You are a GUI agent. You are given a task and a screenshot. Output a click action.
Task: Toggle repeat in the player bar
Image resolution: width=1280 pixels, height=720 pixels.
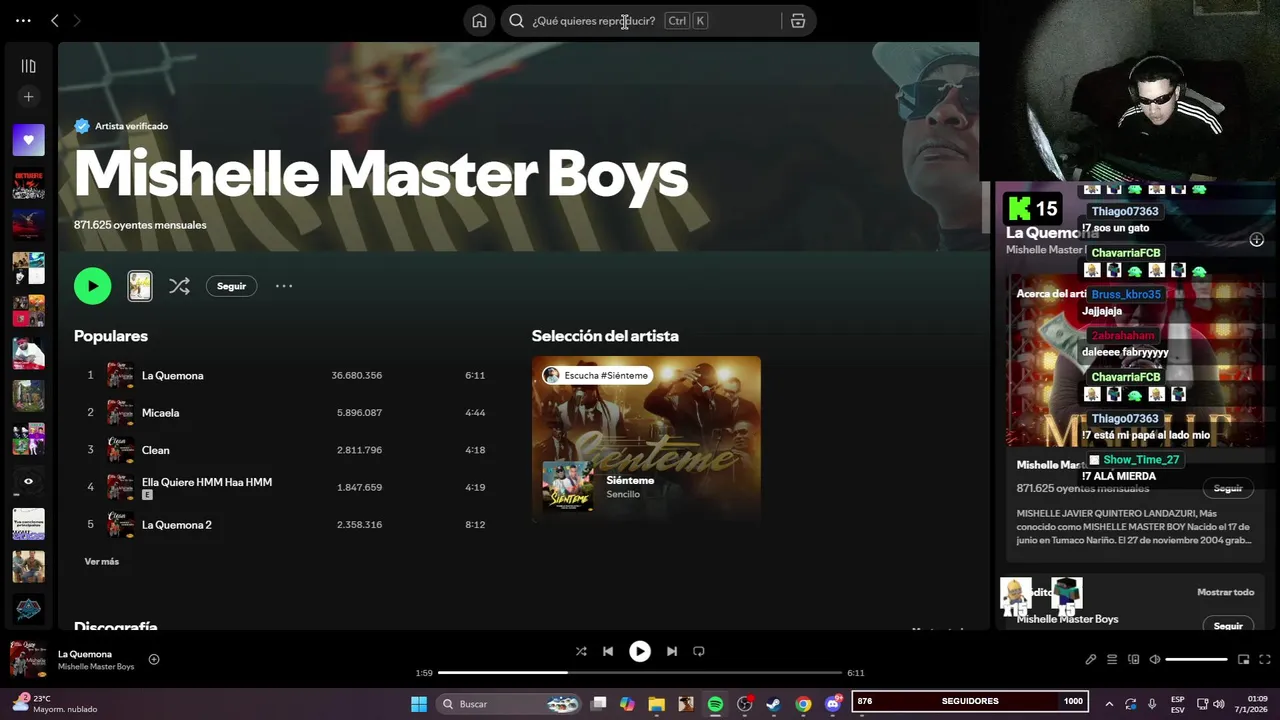699,651
